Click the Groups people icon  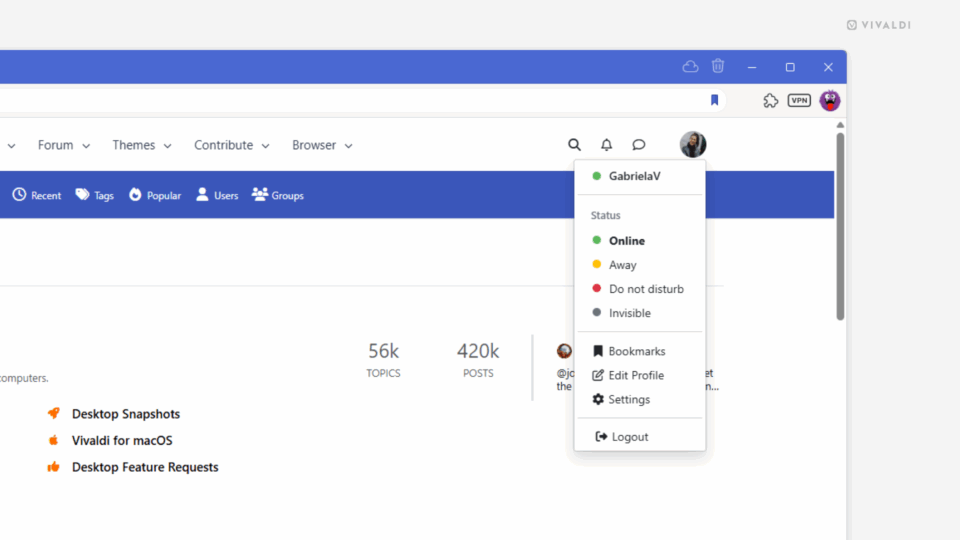coord(260,195)
